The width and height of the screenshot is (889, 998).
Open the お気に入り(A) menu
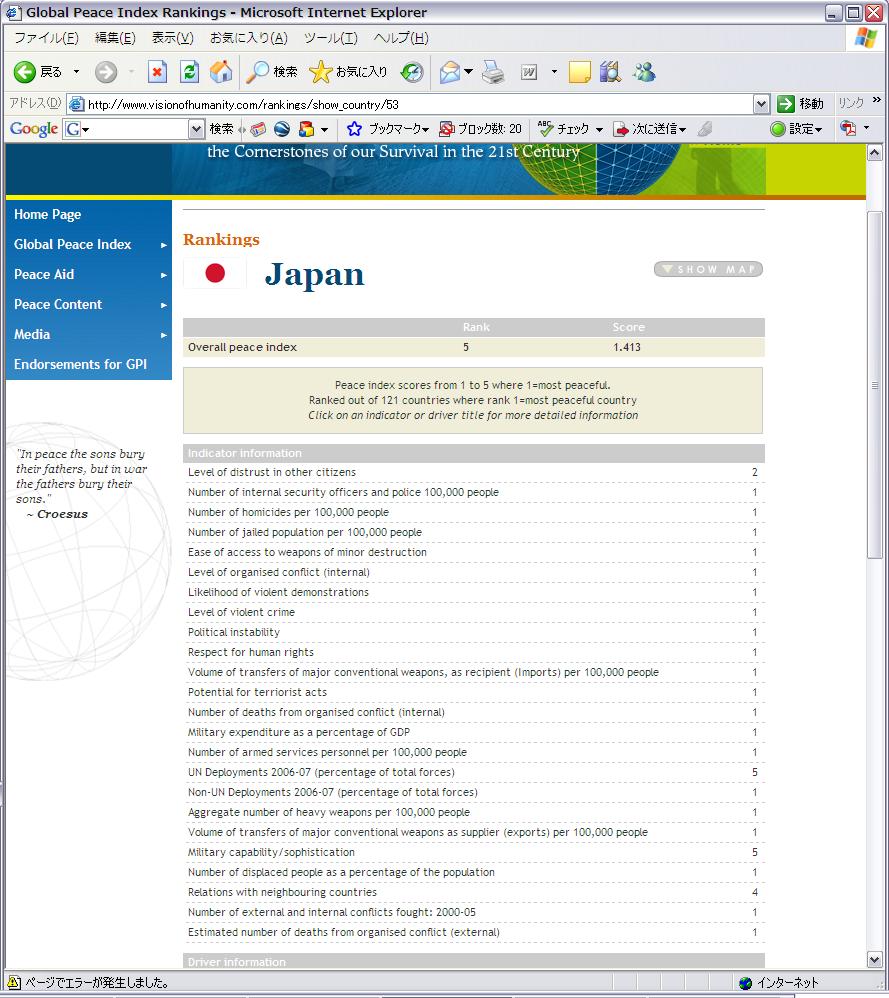[249, 38]
